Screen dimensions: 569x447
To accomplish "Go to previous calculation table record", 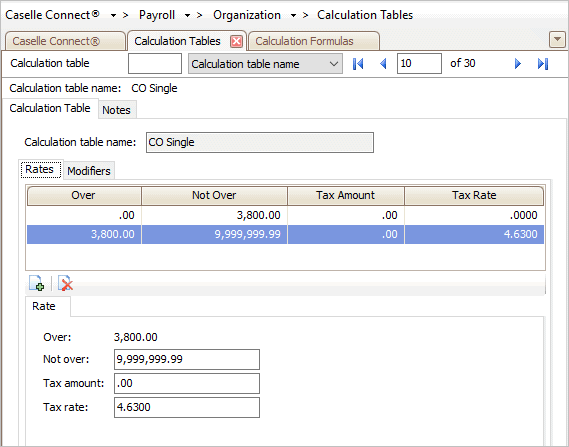I will click(383, 64).
